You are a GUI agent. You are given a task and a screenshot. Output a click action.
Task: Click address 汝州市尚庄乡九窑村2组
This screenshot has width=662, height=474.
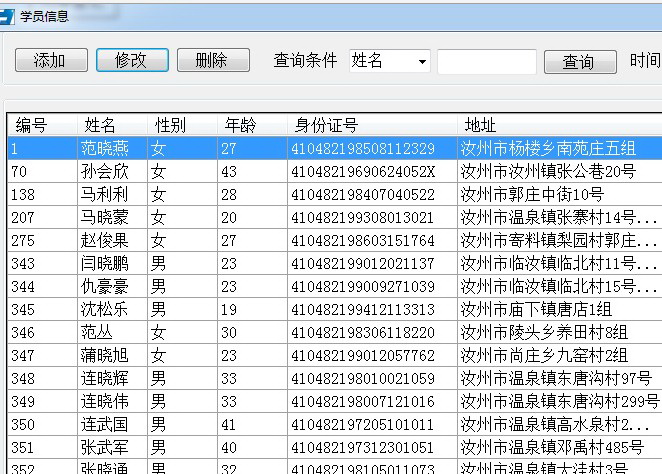544,355
